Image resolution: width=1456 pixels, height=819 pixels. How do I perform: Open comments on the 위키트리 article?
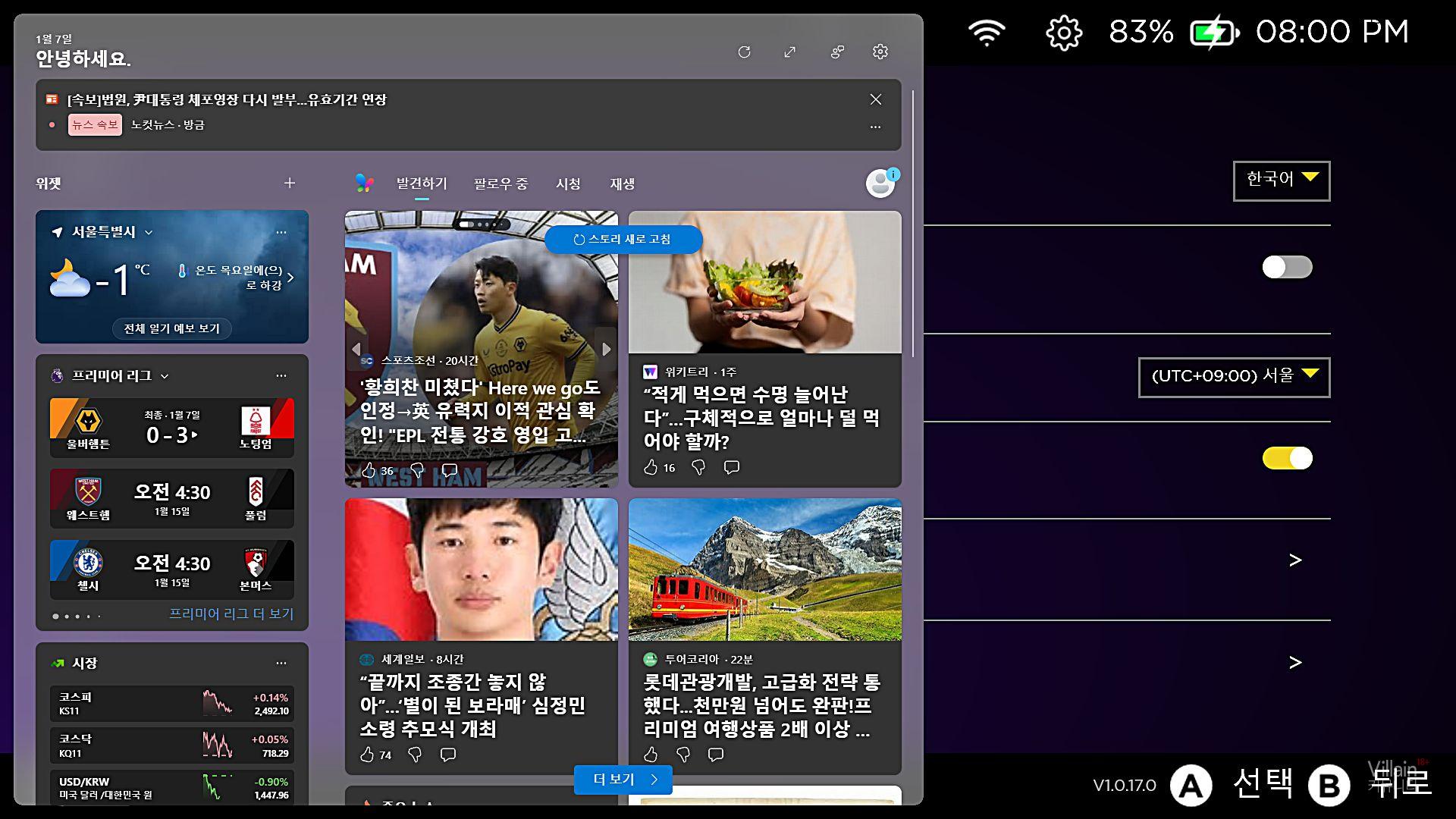tap(731, 467)
